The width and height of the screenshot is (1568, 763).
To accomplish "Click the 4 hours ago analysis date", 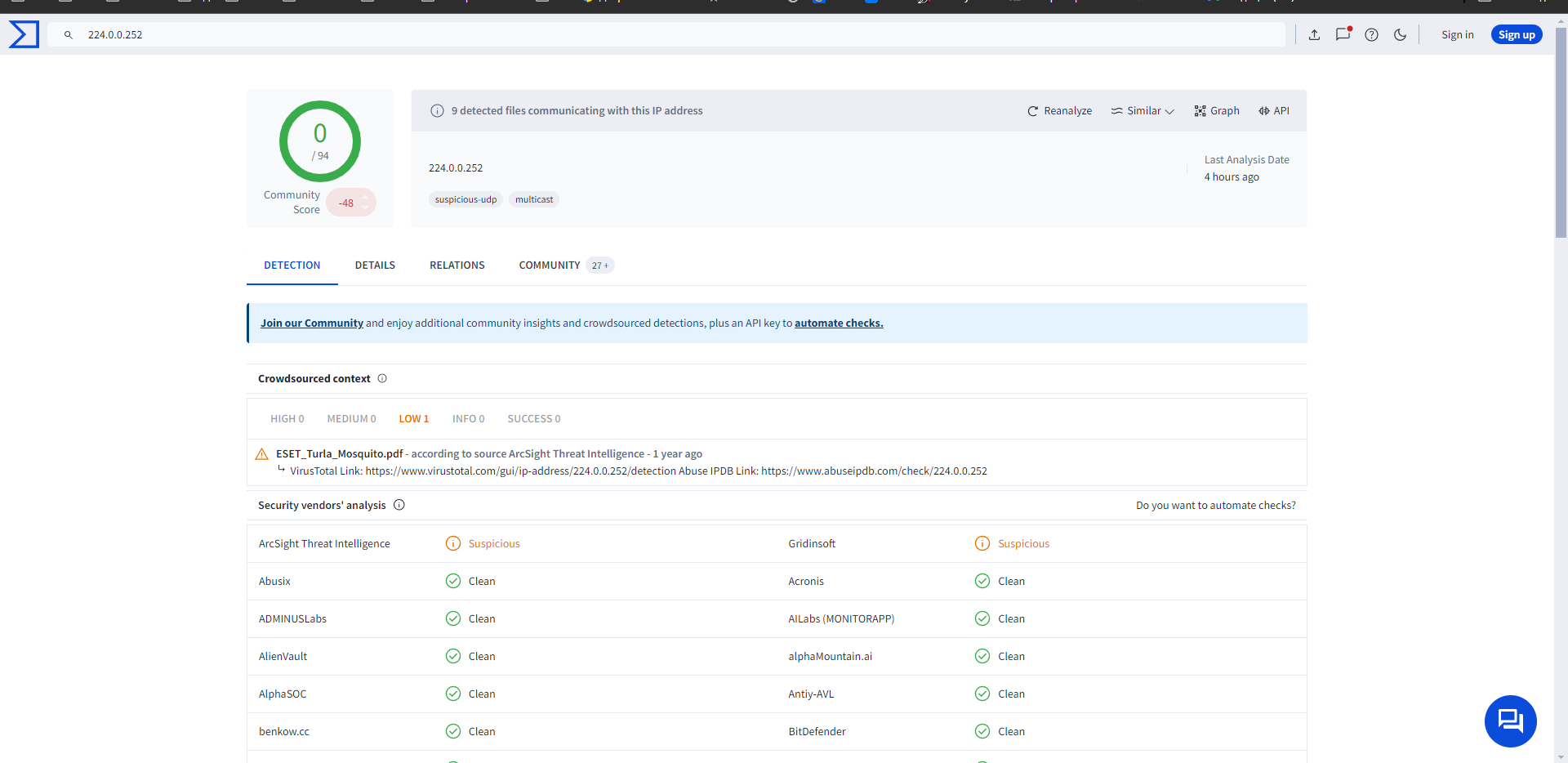I will (1232, 177).
